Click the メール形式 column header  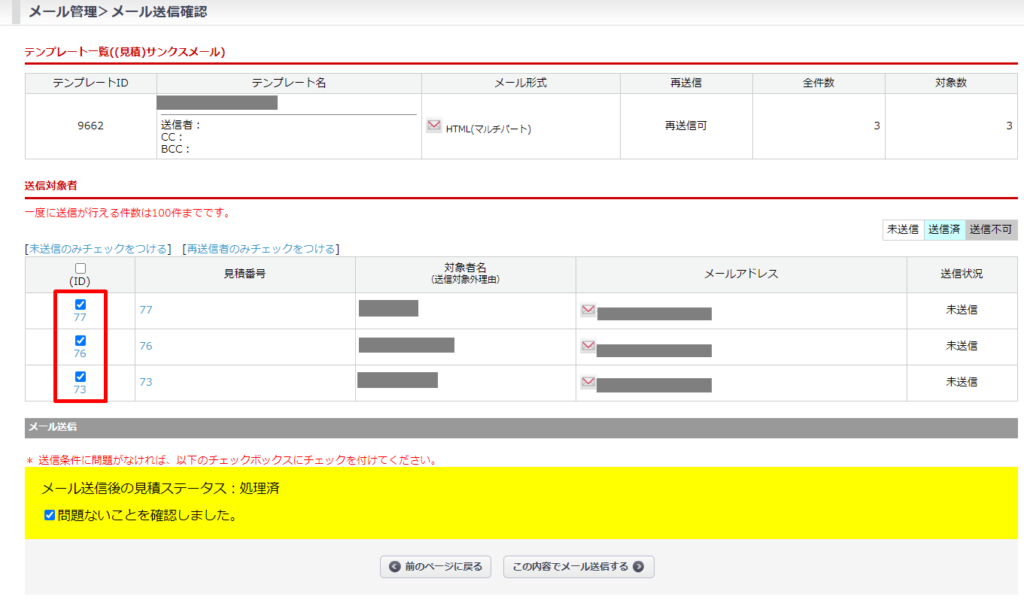pyautogui.click(x=520, y=83)
